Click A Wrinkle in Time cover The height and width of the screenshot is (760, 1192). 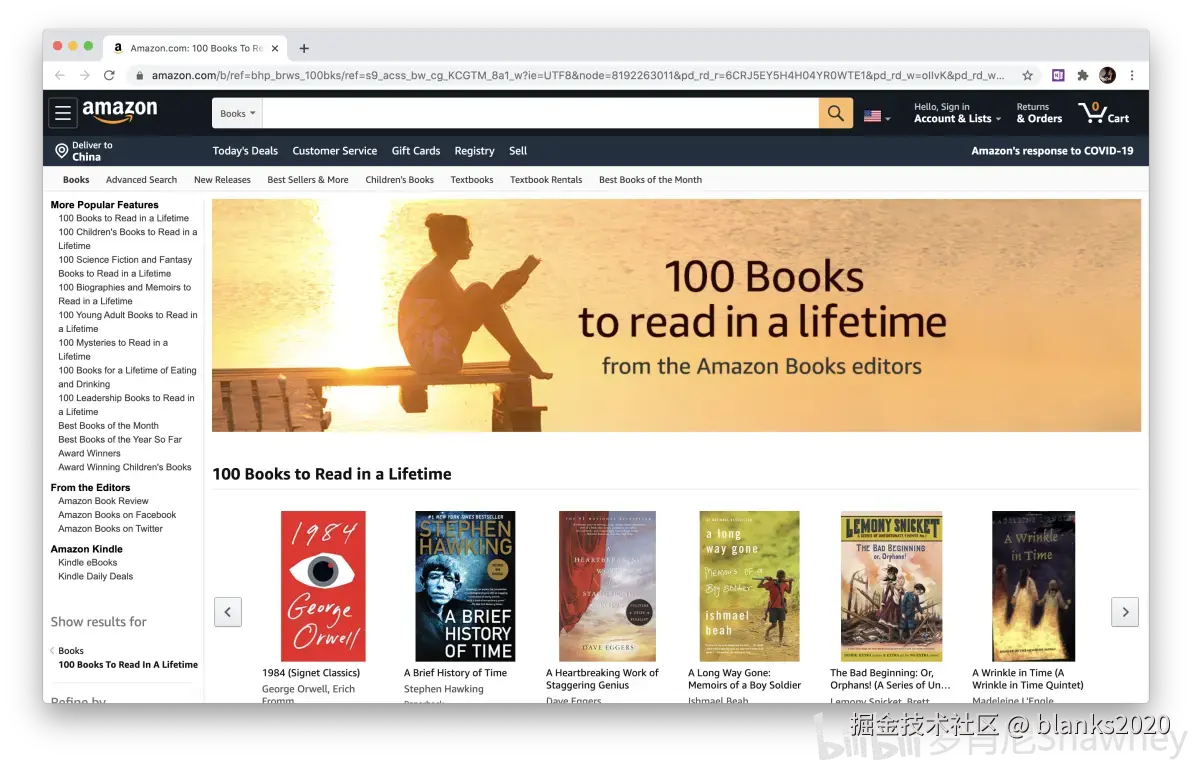click(1034, 586)
